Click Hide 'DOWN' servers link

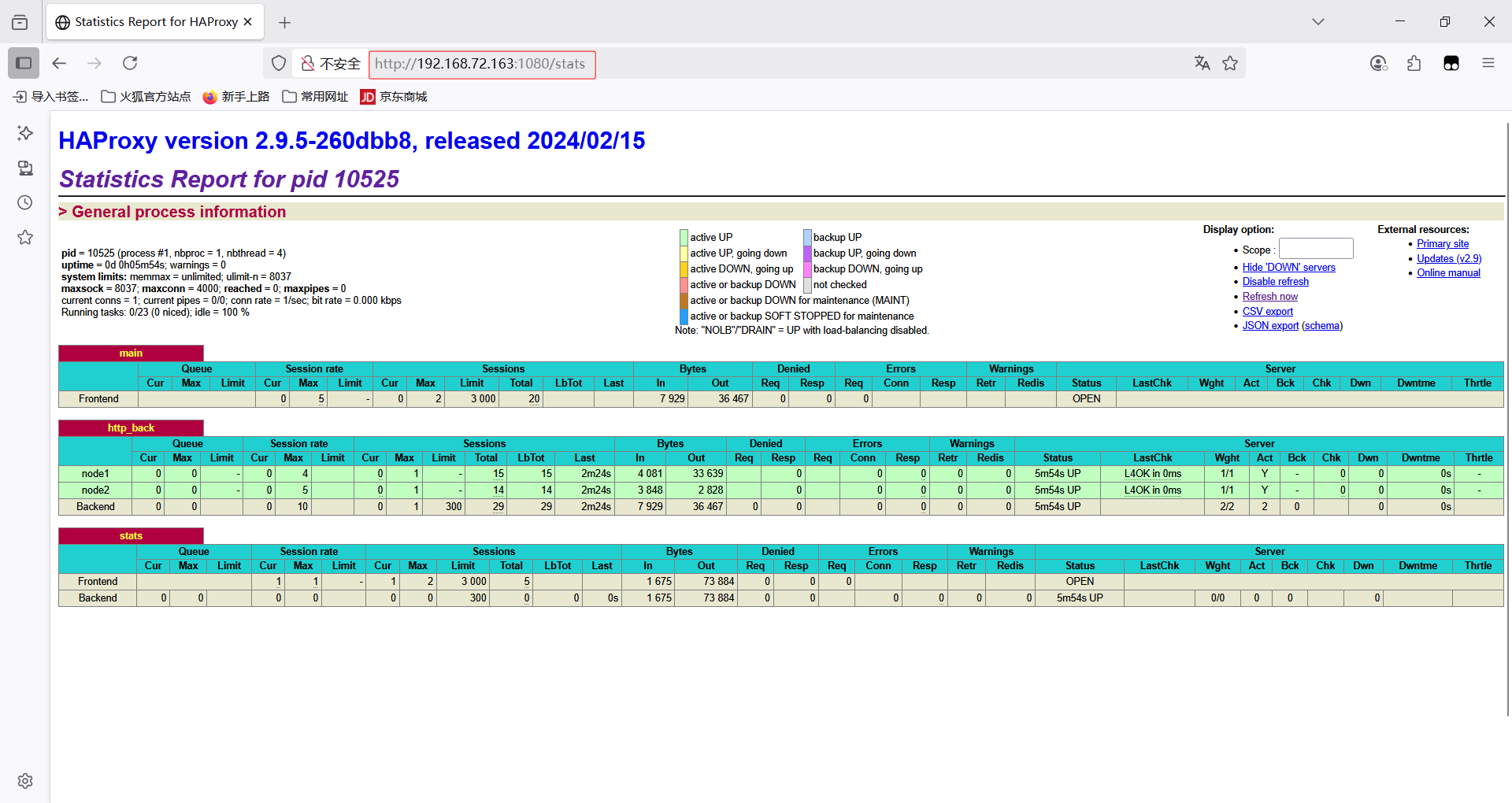(1288, 268)
